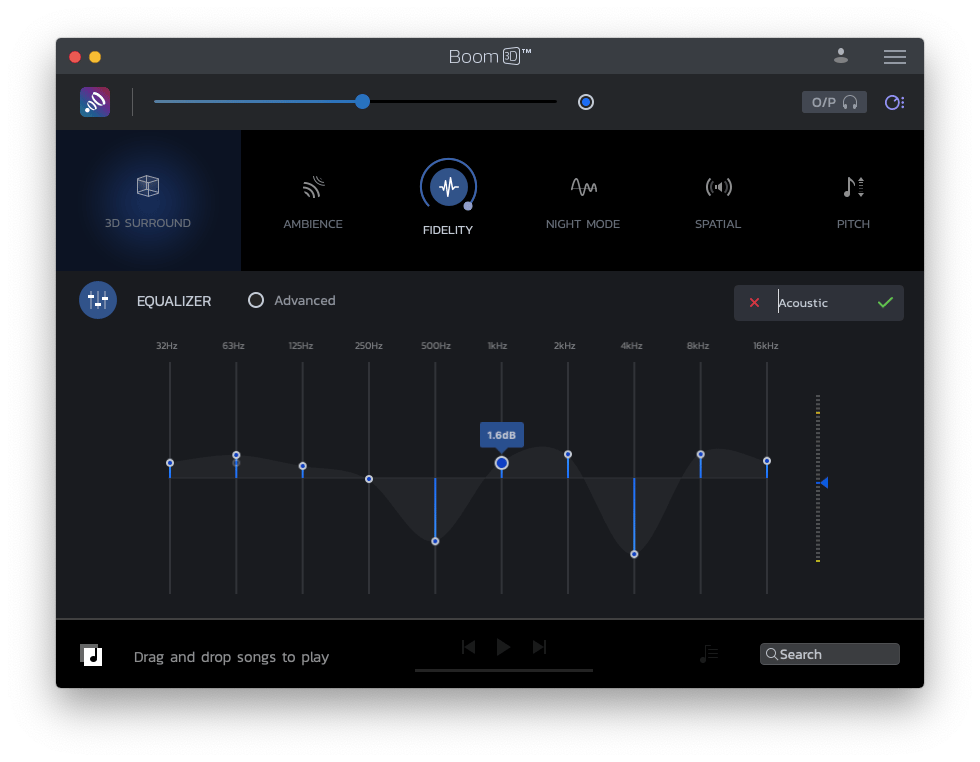
Task: Open the user account profile icon
Action: pyautogui.click(x=841, y=56)
